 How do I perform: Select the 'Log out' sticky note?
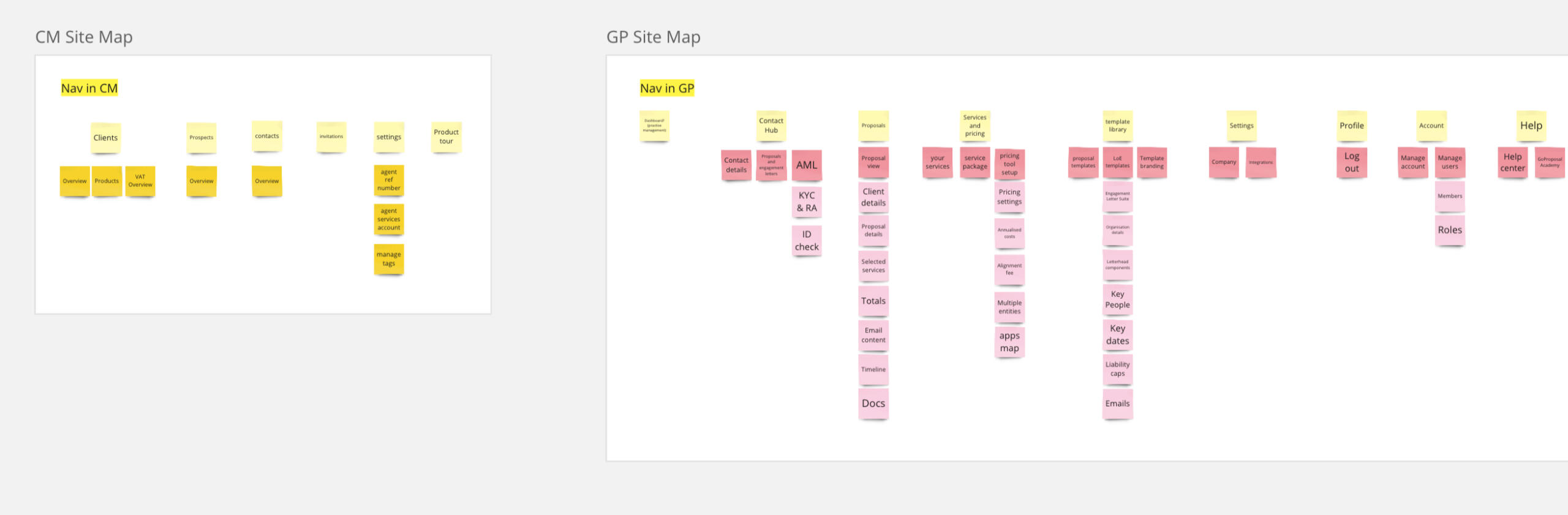click(x=1352, y=162)
